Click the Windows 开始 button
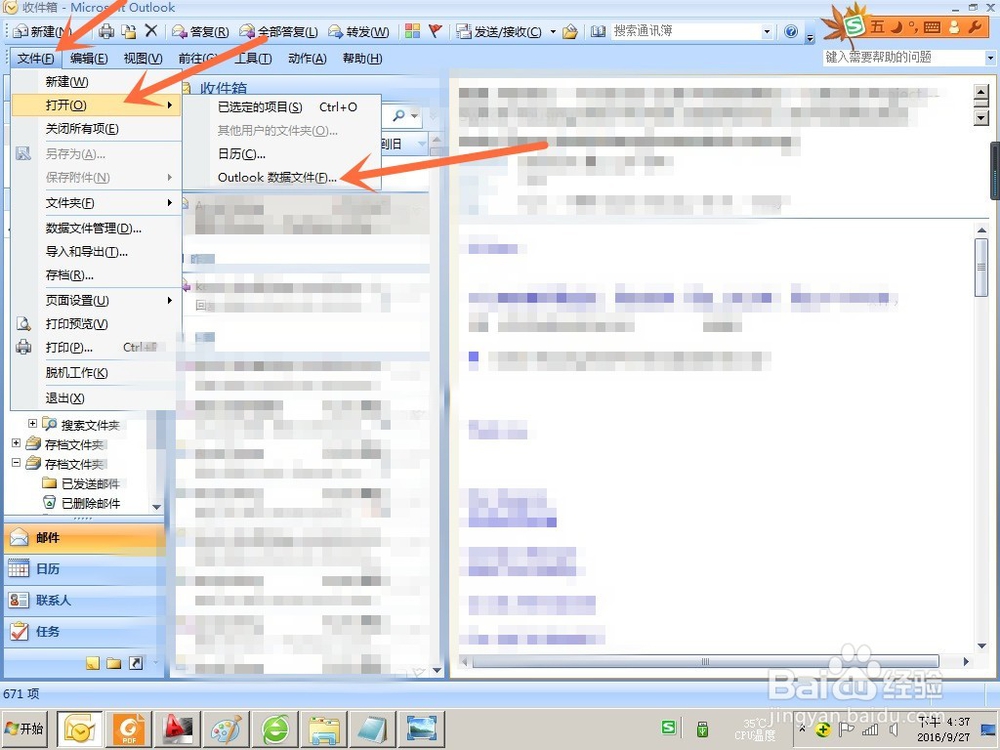Screen dimensions: 1000x750 pos(24,729)
